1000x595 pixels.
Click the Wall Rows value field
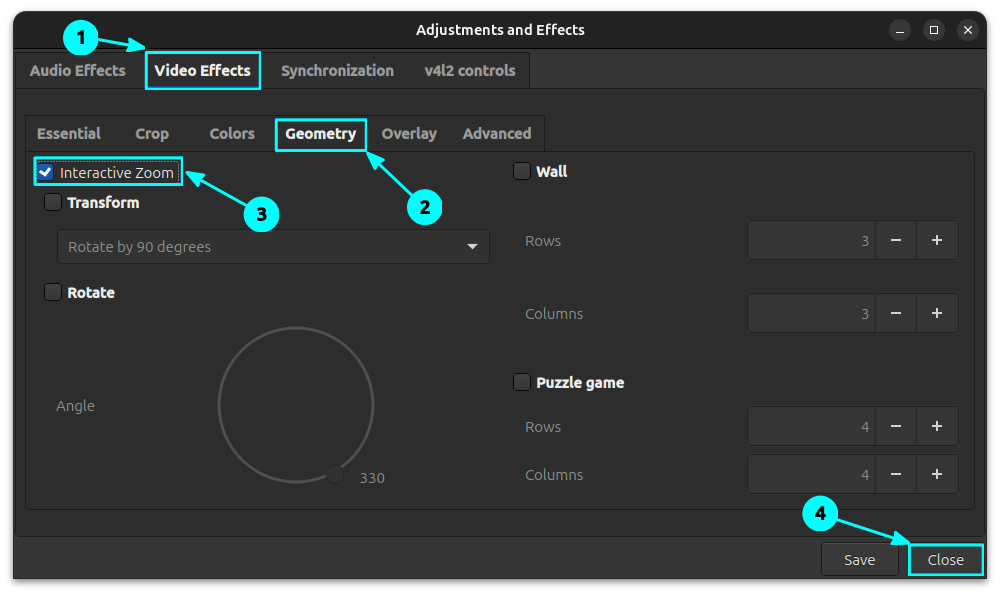point(811,240)
